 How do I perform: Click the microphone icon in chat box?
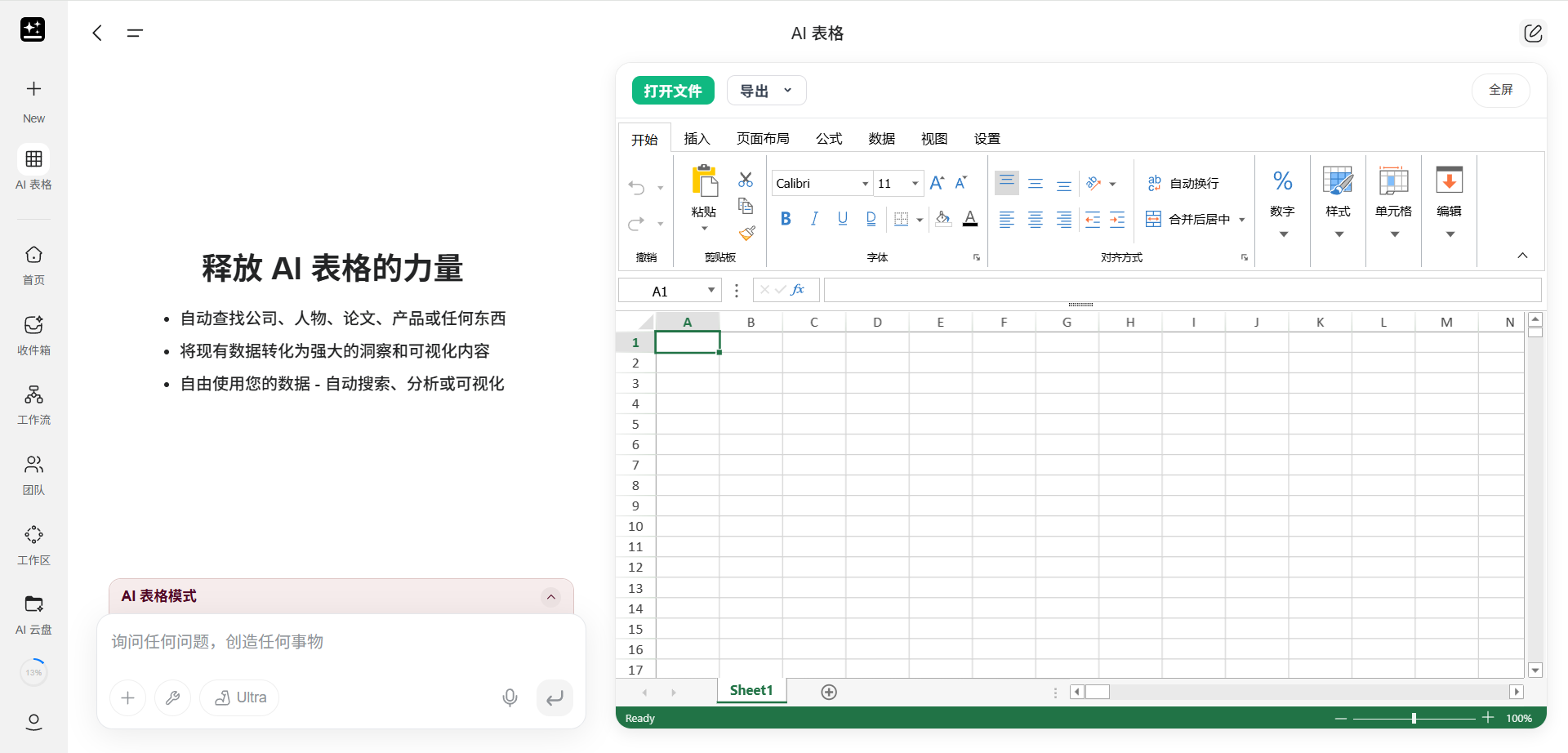pos(510,697)
